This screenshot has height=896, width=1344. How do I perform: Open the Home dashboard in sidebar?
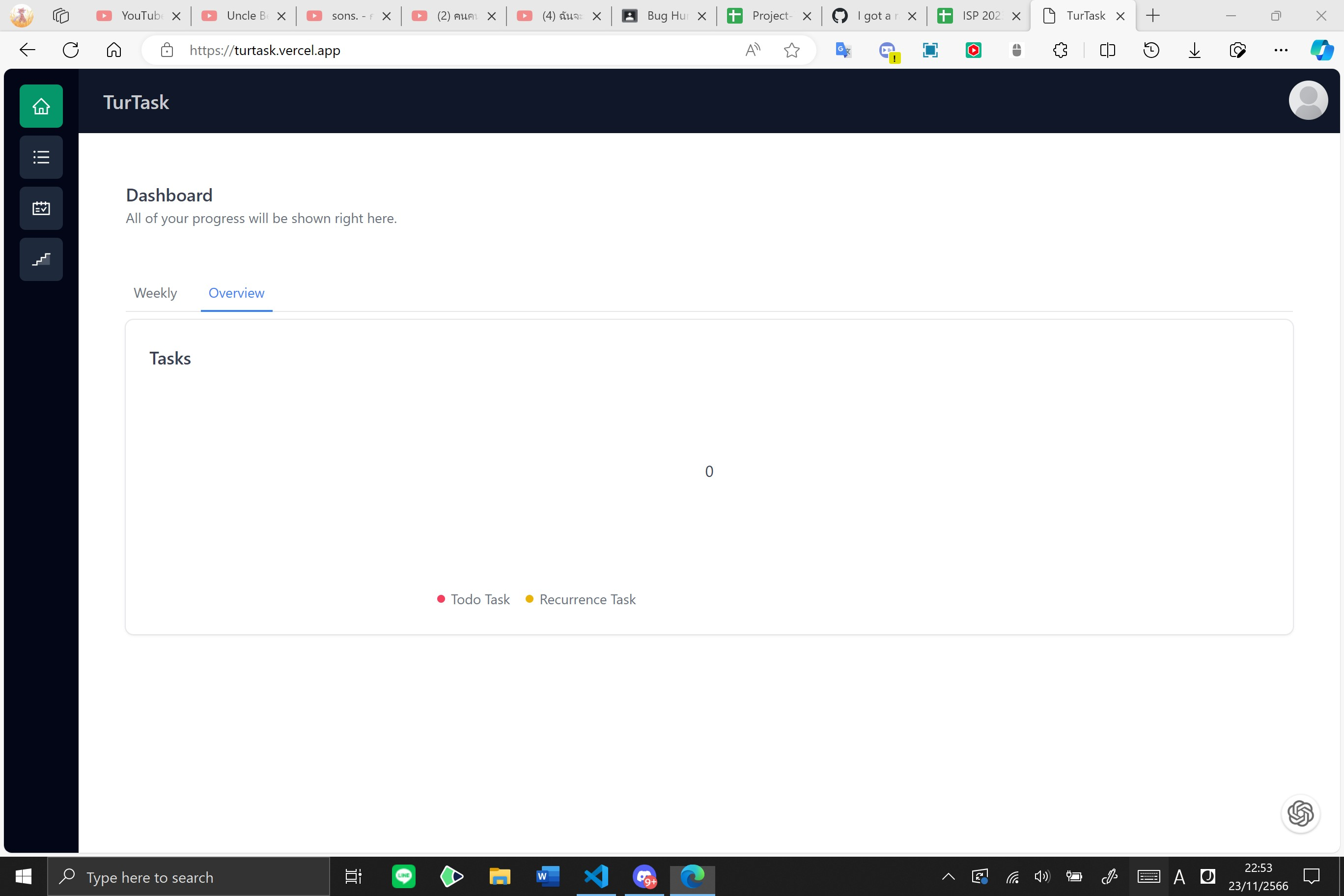[x=41, y=106]
